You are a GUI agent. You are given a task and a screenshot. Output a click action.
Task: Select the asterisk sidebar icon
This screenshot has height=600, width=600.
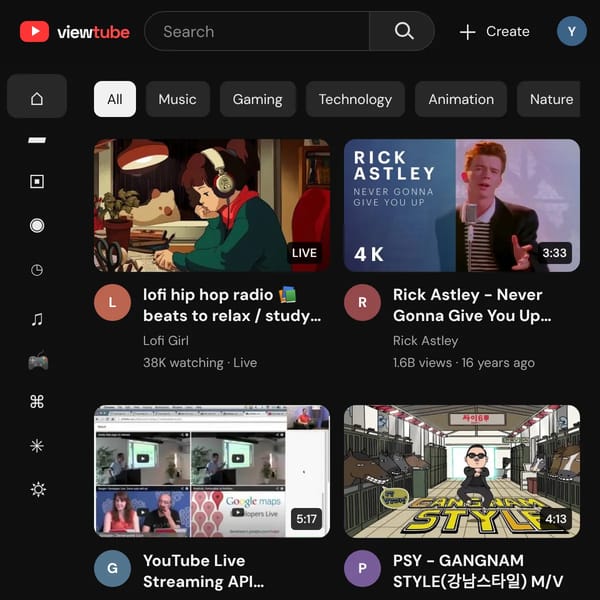tap(37, 446)
